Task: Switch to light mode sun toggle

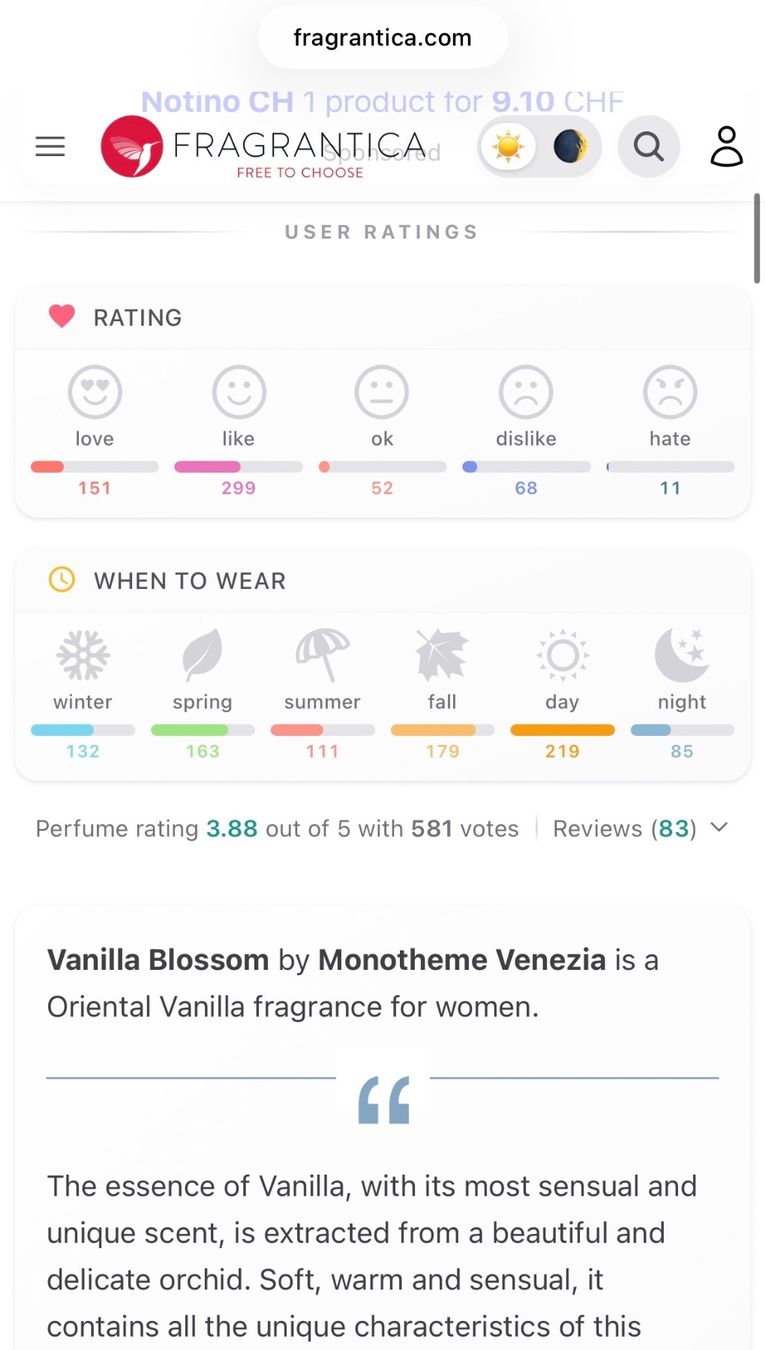Action: [508, 147]
